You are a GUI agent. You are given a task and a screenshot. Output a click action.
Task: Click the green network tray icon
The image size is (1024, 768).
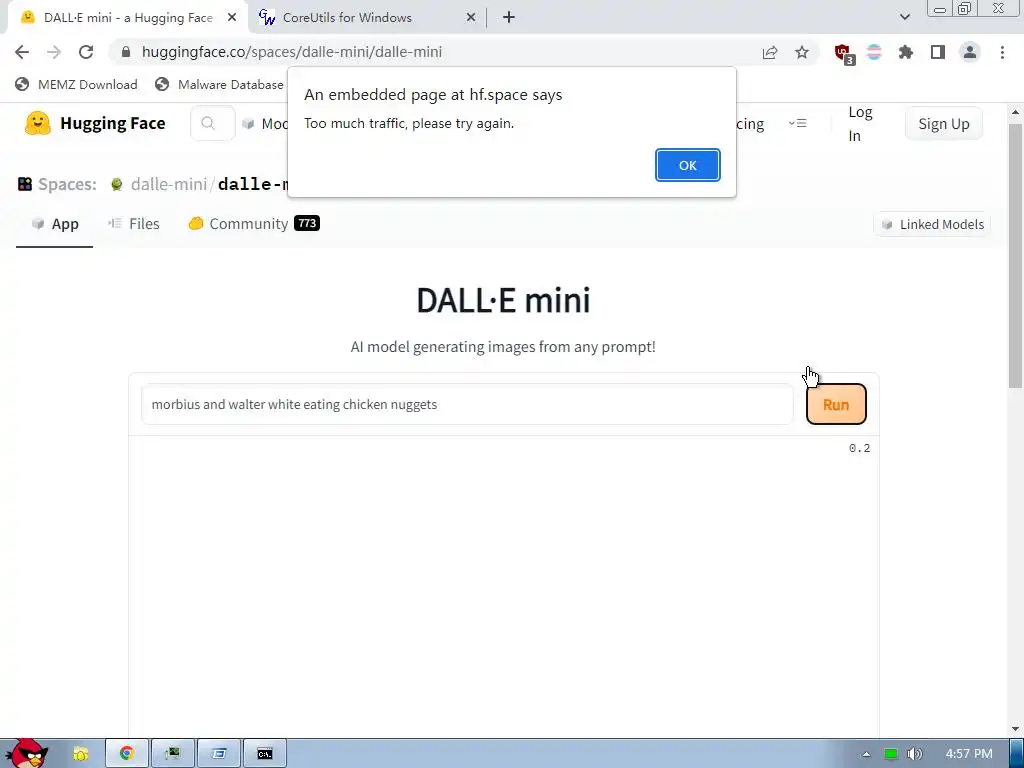(x=891, y=754)
